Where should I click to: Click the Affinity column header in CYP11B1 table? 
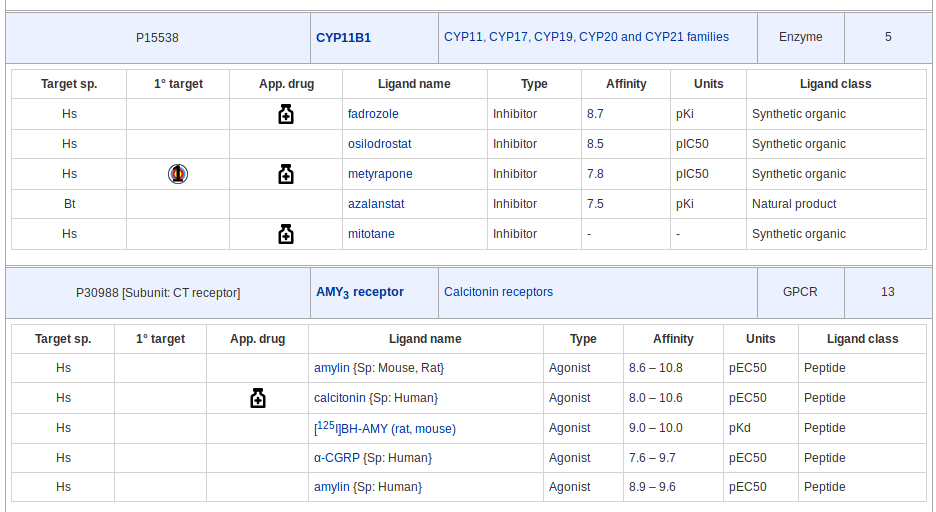click(626, 84)
